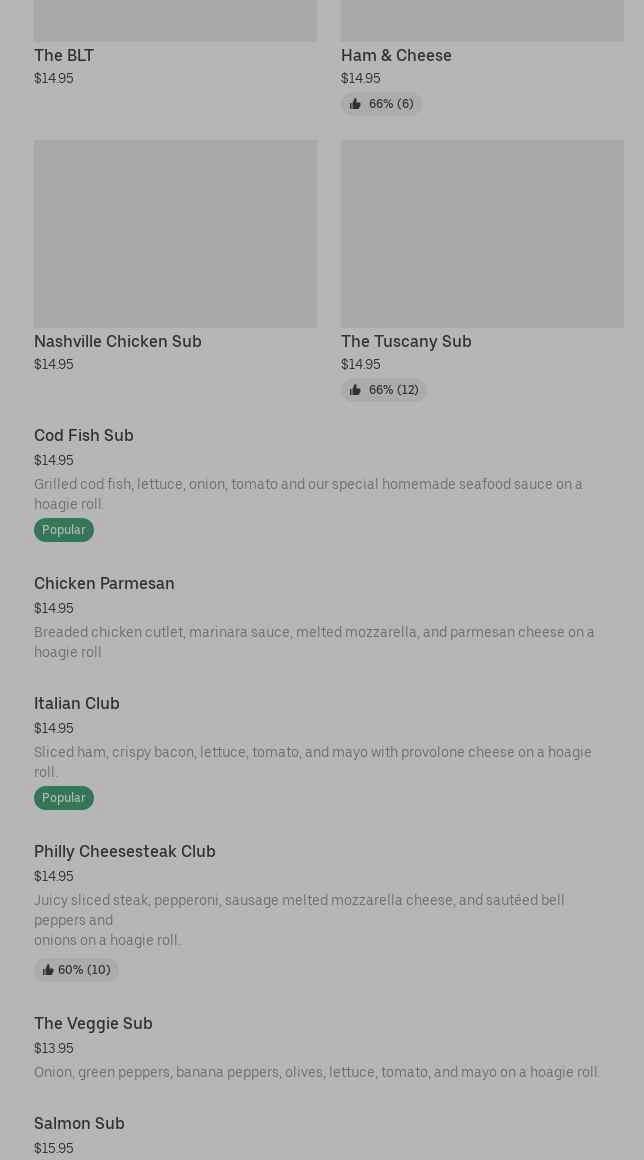Click thumbs-up icon under Philly Cheesesteak Club

(48, 970)
